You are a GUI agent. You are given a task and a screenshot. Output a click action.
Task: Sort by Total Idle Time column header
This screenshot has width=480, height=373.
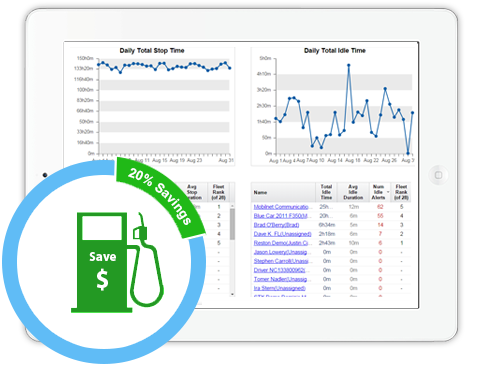click(x=326, y=192)
